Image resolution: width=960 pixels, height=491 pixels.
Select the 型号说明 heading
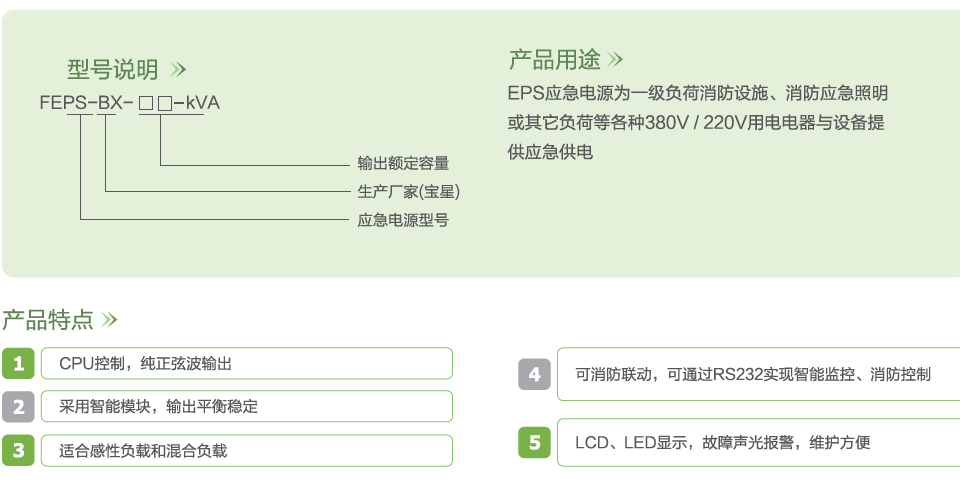pyautogui.click(x=113, y=70)
